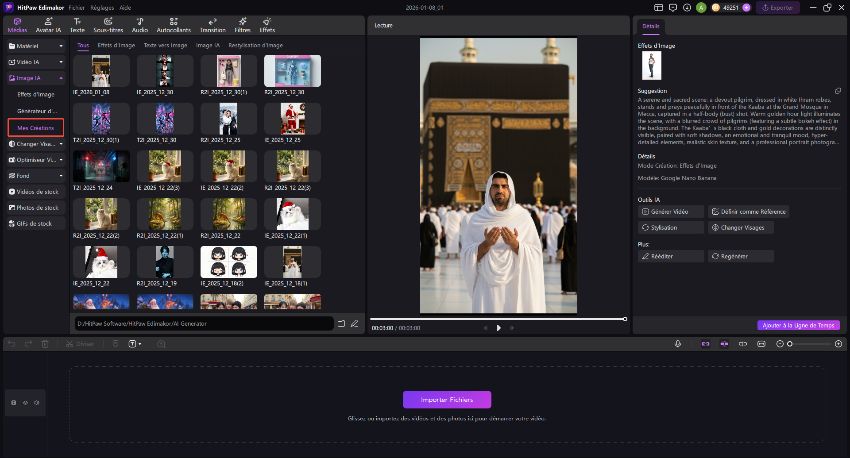Select the IE_2025_12_22 Santa cat thumbnail
The image size is (850, 458).
(x=101, y=262)
